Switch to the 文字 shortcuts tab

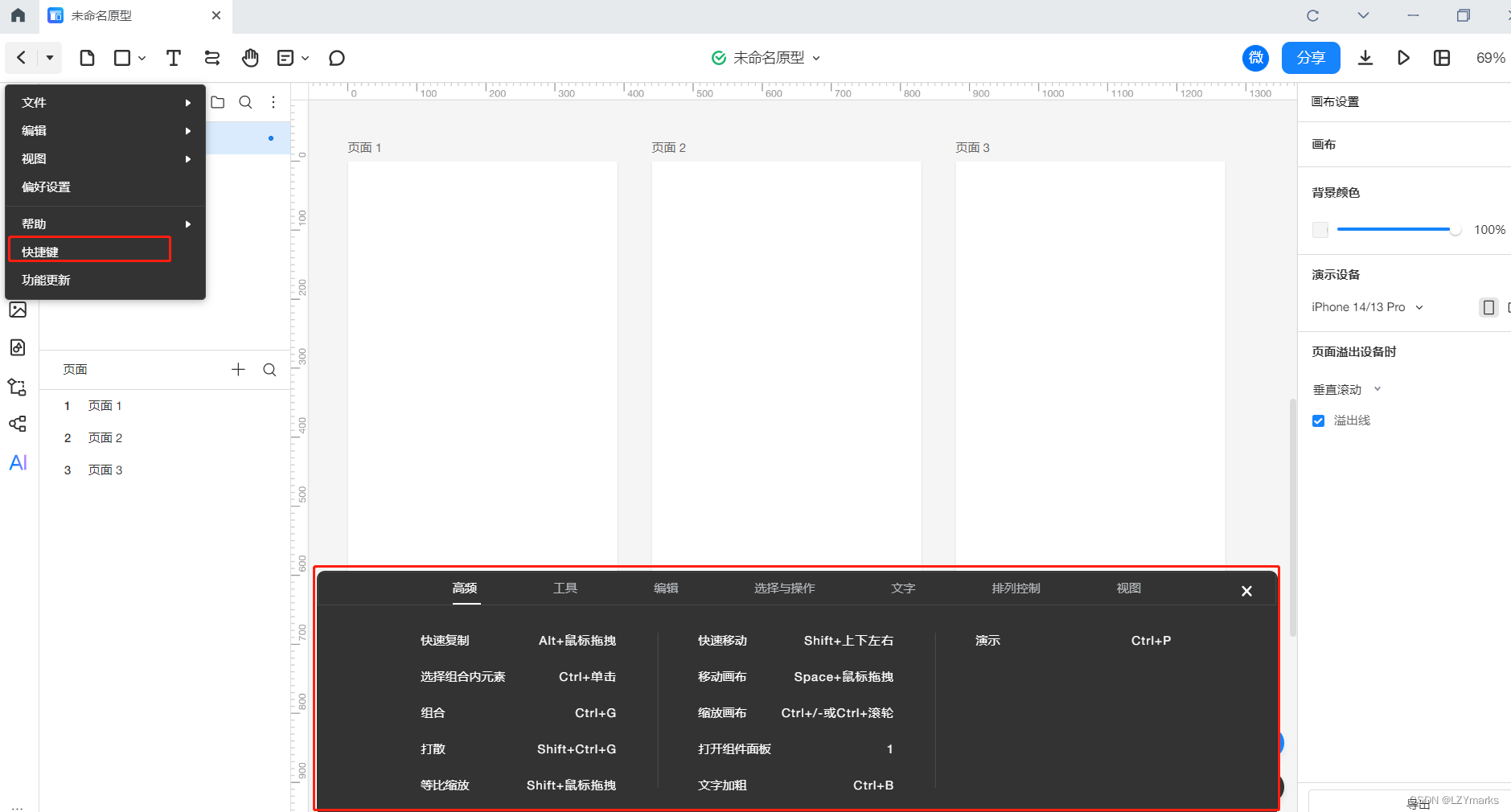click(903, 588)
